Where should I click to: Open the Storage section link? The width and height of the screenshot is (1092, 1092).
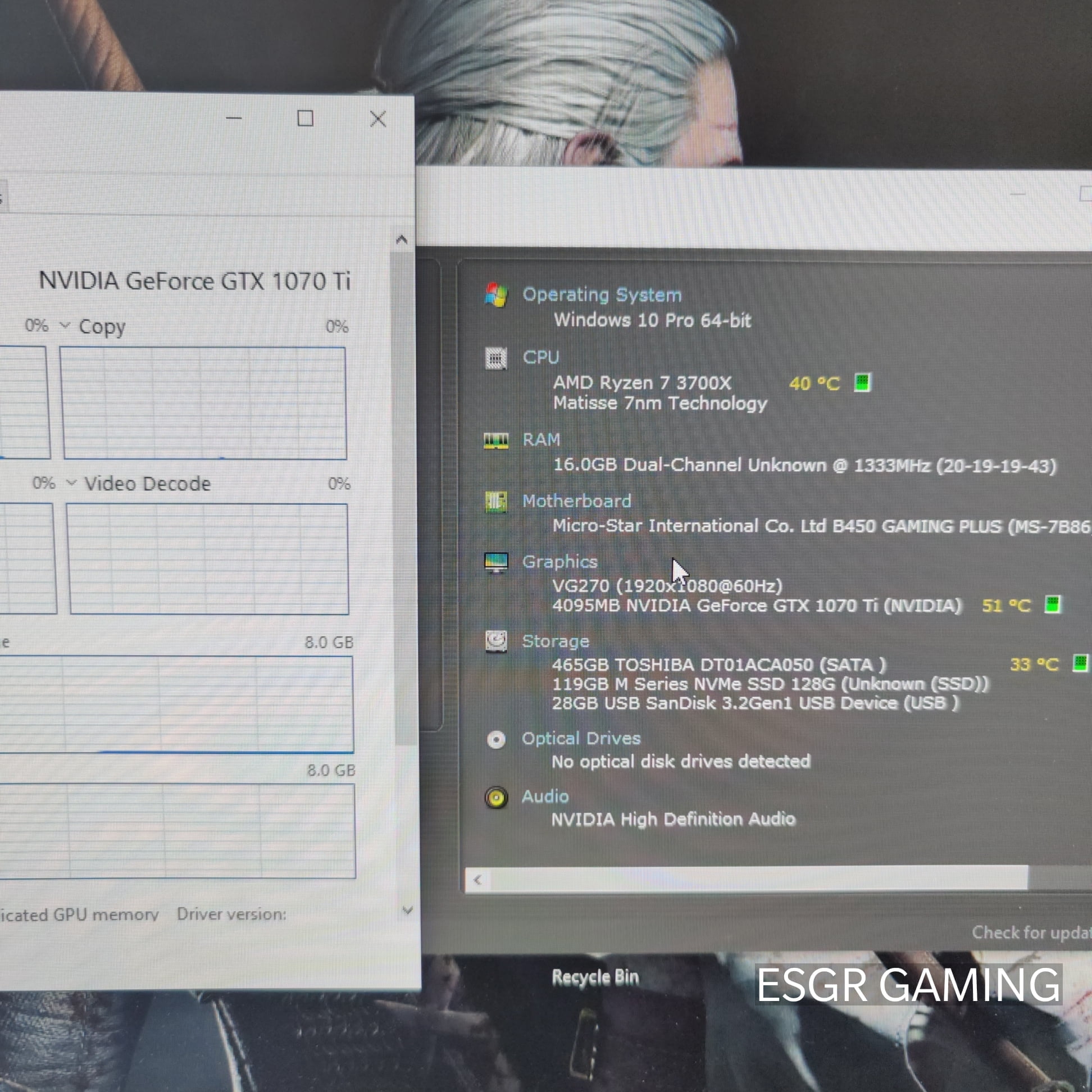pyautogui.click(x=556, y=641)
